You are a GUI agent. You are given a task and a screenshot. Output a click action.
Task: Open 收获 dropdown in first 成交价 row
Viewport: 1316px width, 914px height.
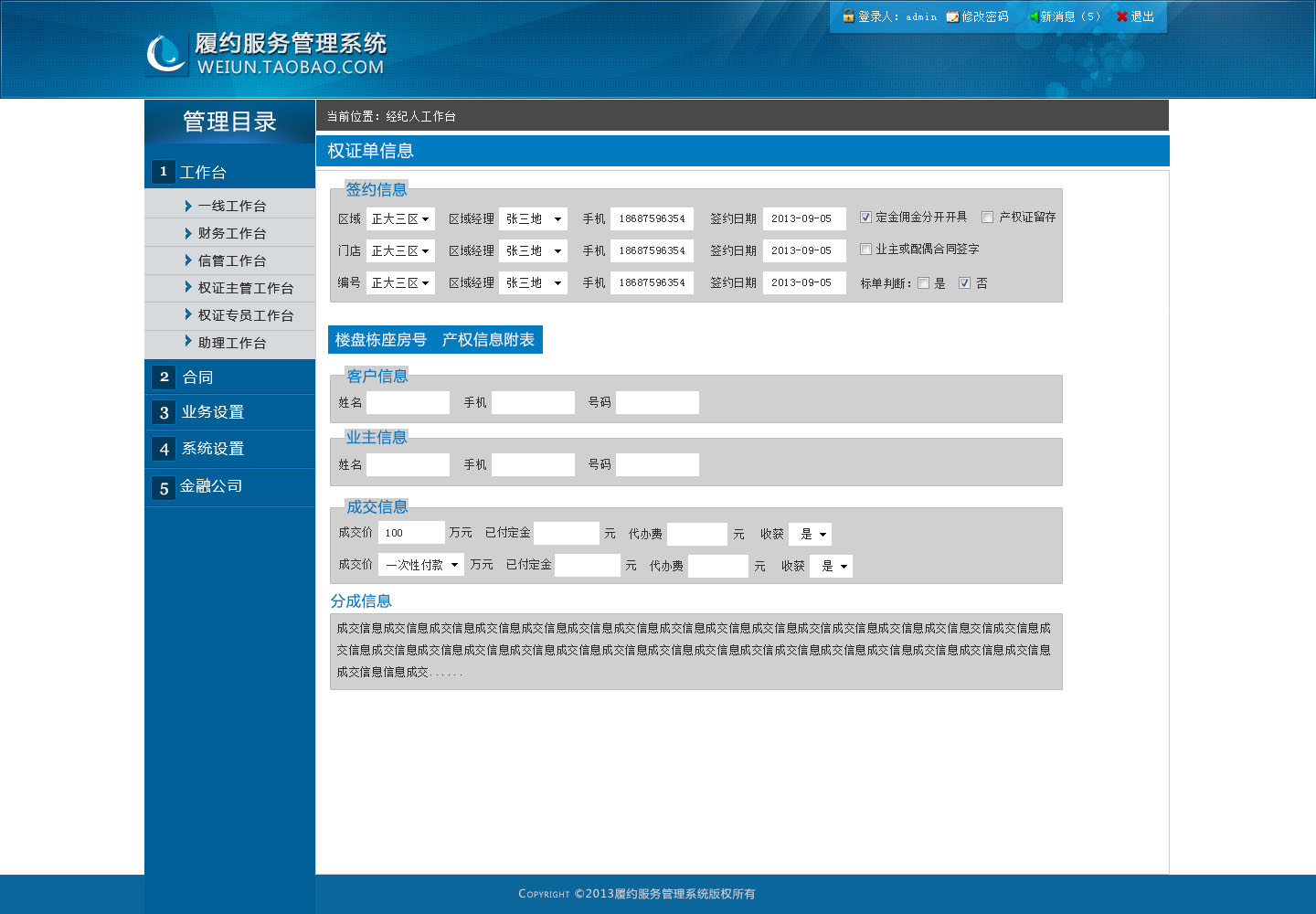click(x=810, y=534)
